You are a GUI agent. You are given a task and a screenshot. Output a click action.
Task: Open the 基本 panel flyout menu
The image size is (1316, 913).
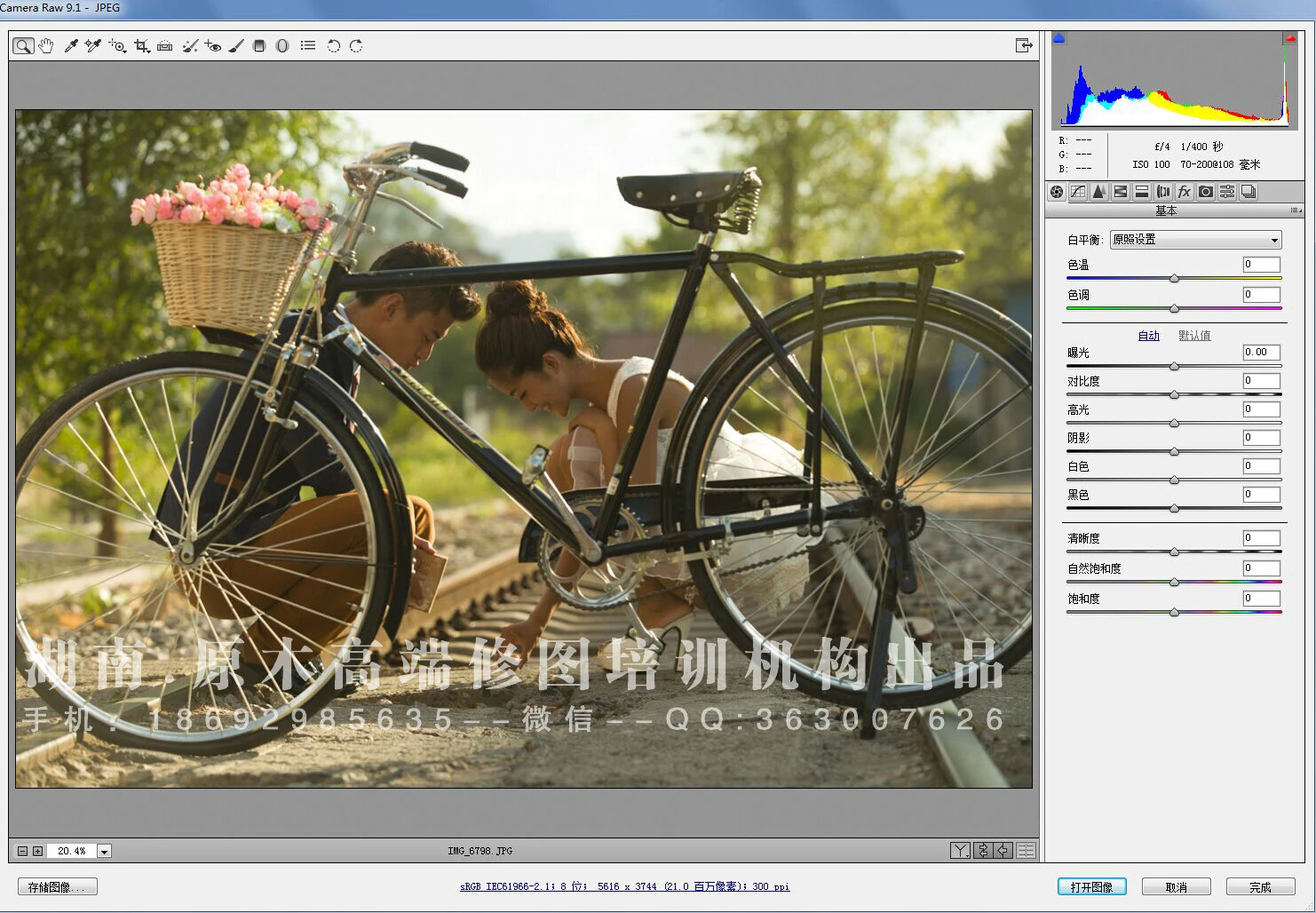click(1296, 210)
